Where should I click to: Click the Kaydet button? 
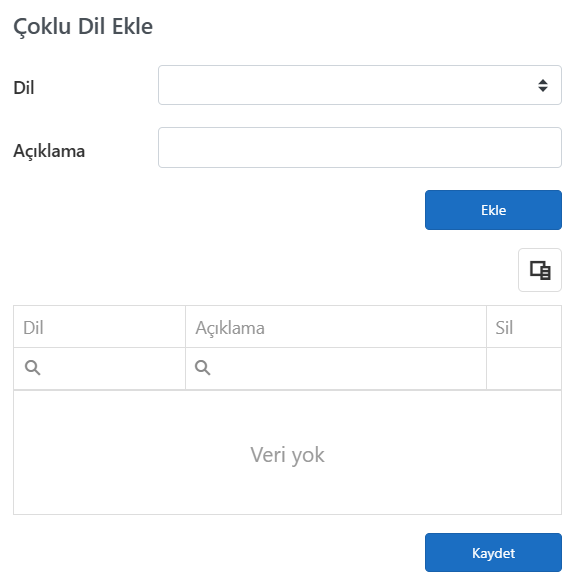pyautogui.click(x=493, y=553)
